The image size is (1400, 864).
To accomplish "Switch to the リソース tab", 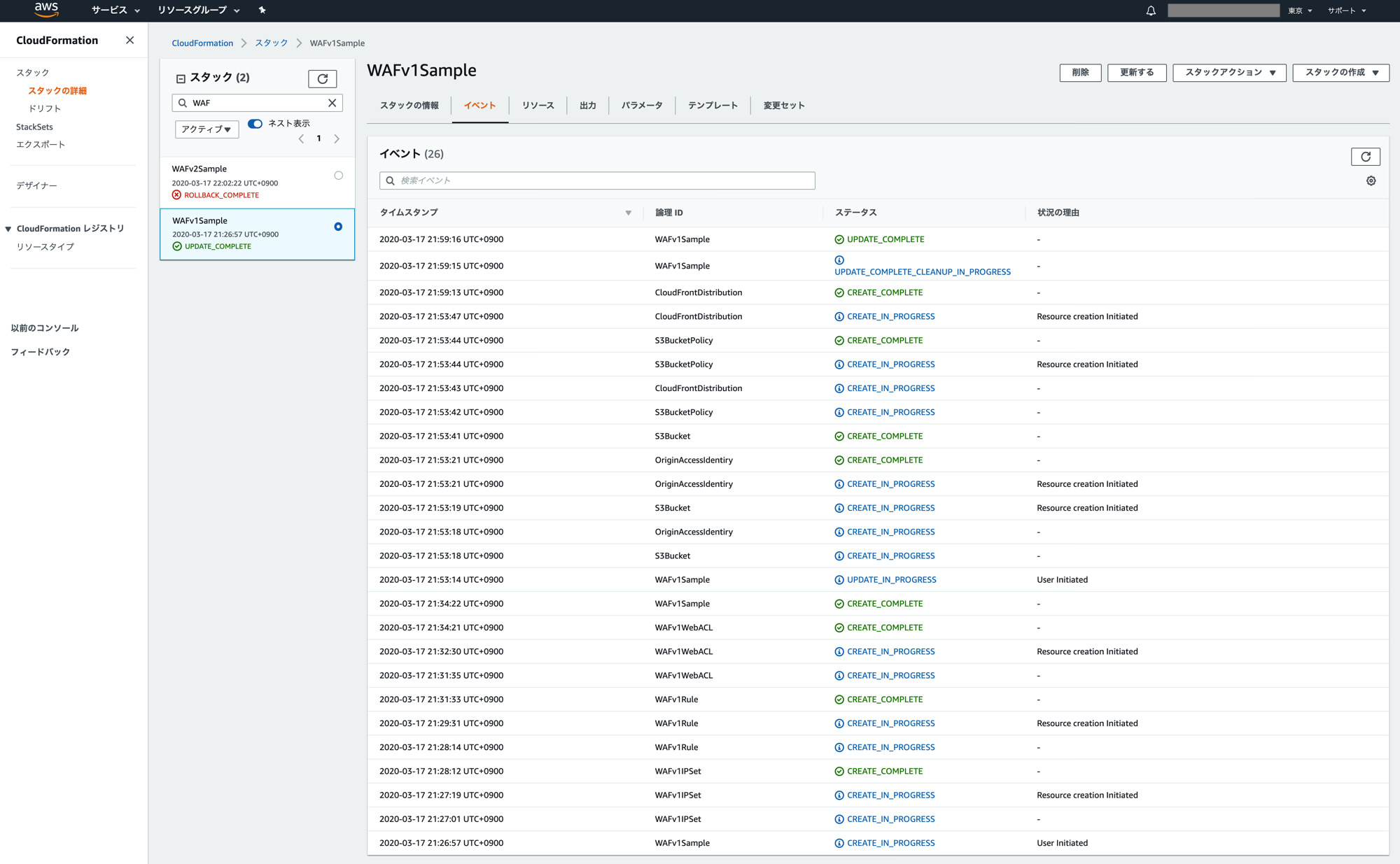I will (x=538, y=106).
